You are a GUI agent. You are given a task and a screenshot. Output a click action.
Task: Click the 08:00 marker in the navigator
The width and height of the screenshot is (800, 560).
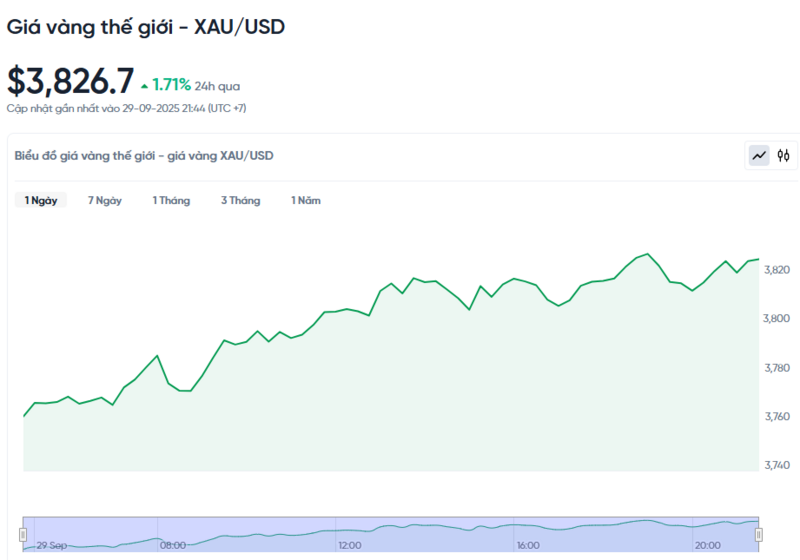coord(172,545)
